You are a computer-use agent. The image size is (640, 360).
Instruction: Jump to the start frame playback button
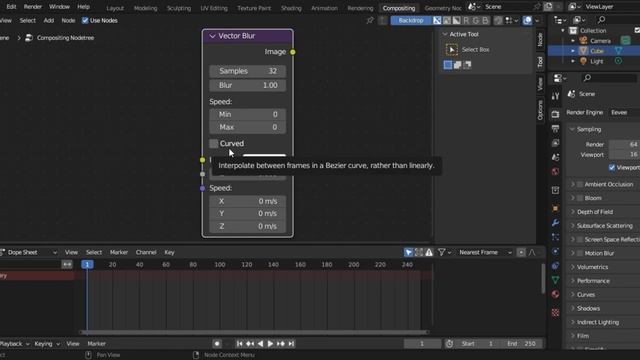[x=240, y=344]
